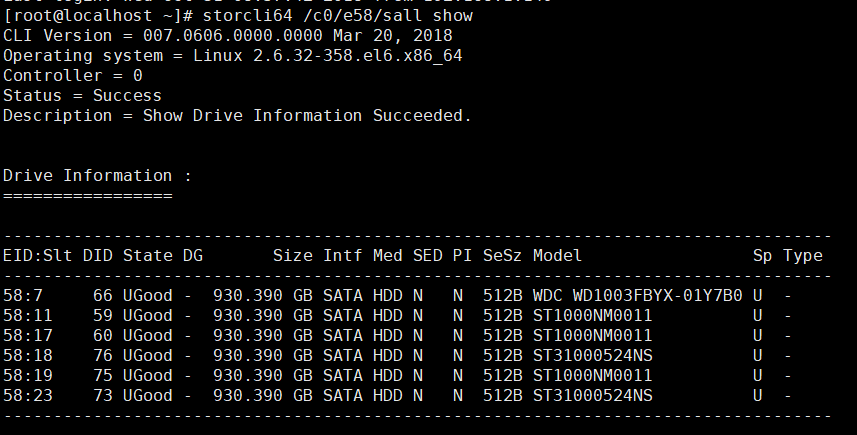Click the 58:19 slot identifier

(28, 376)
